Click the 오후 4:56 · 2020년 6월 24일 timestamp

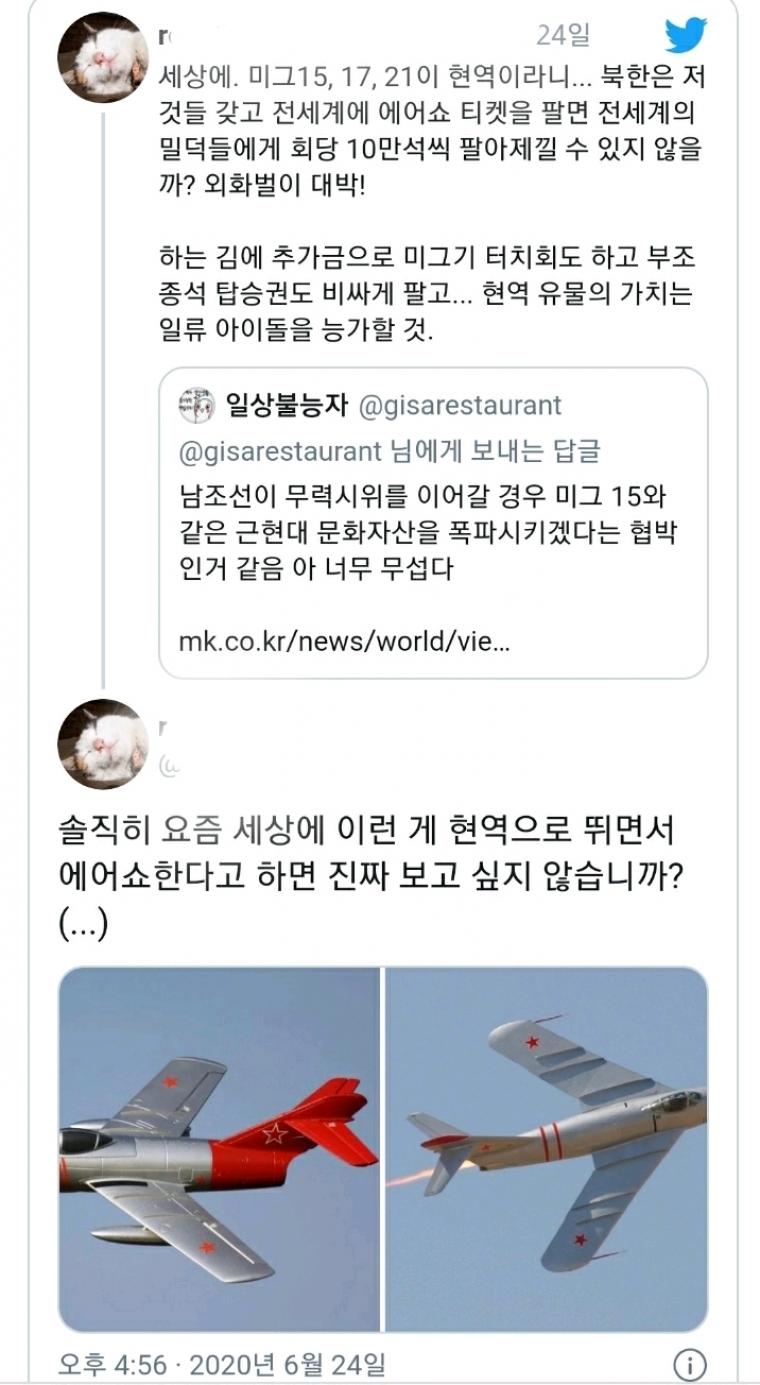click(221, 1364)
